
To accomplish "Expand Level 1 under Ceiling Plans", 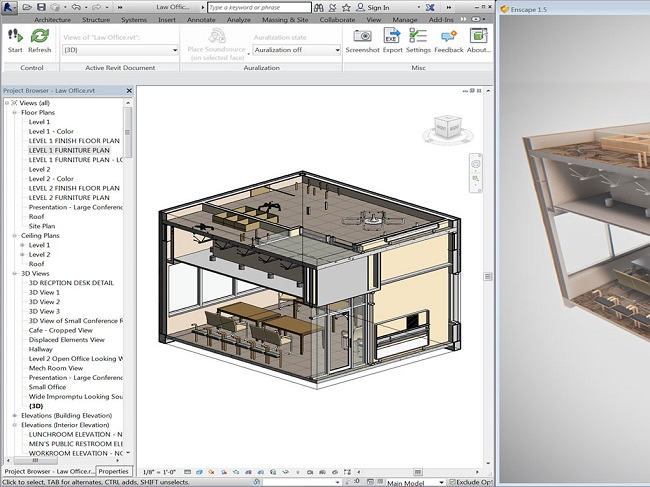I will [22, 245].
